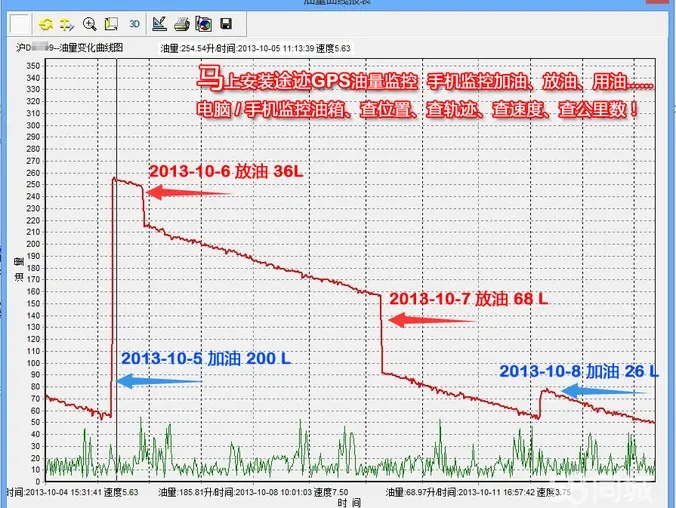The width and height of the screenshot is (676, 508).
Task: Click the "2013-10-7 放油 68 L" label
Action: [x=468, y=298]
